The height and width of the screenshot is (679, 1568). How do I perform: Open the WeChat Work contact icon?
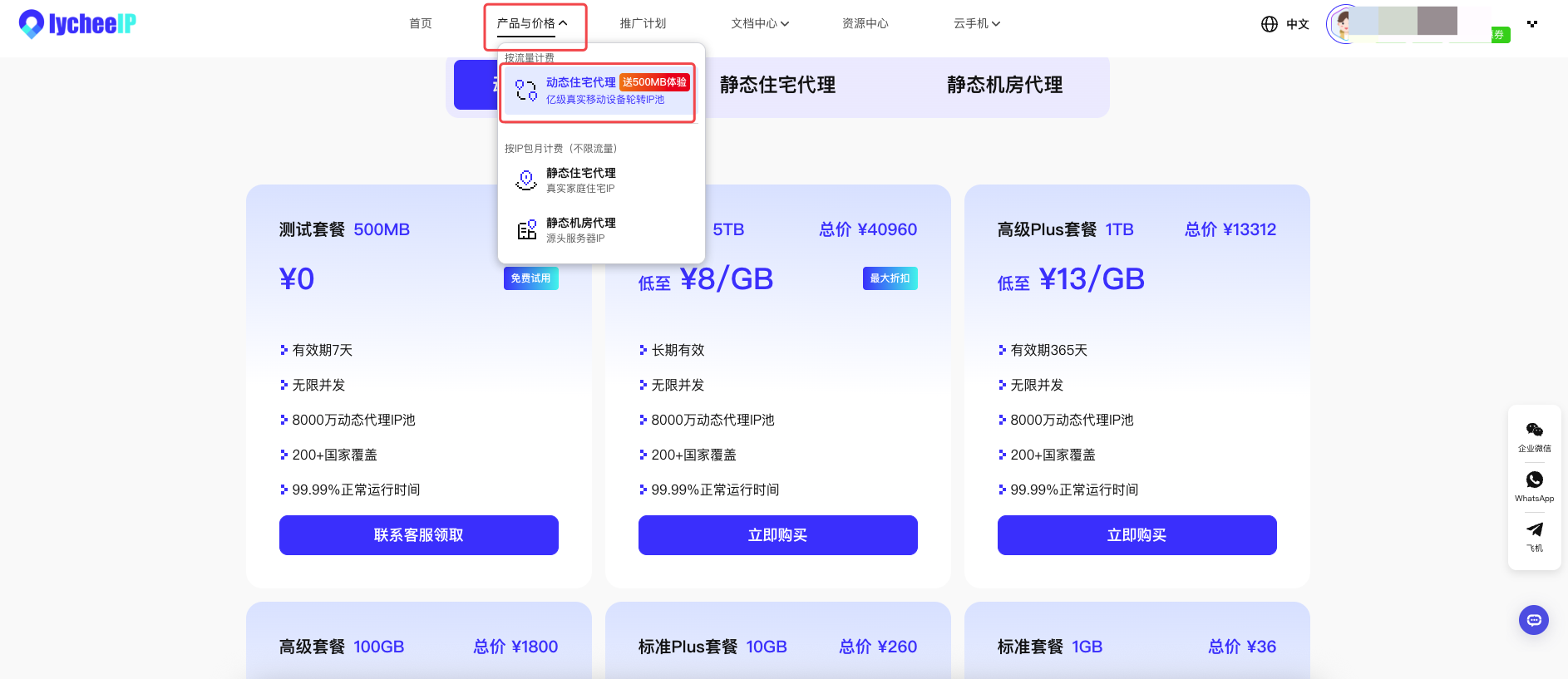[1534, 430]
